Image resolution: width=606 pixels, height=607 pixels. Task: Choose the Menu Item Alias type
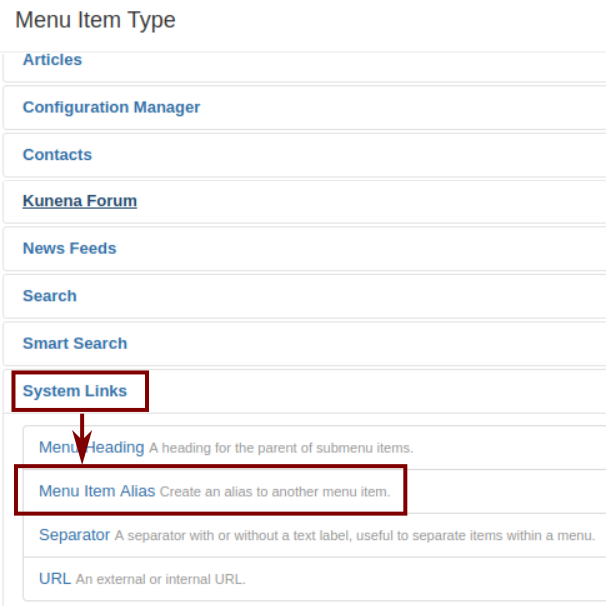click(97, 491)
